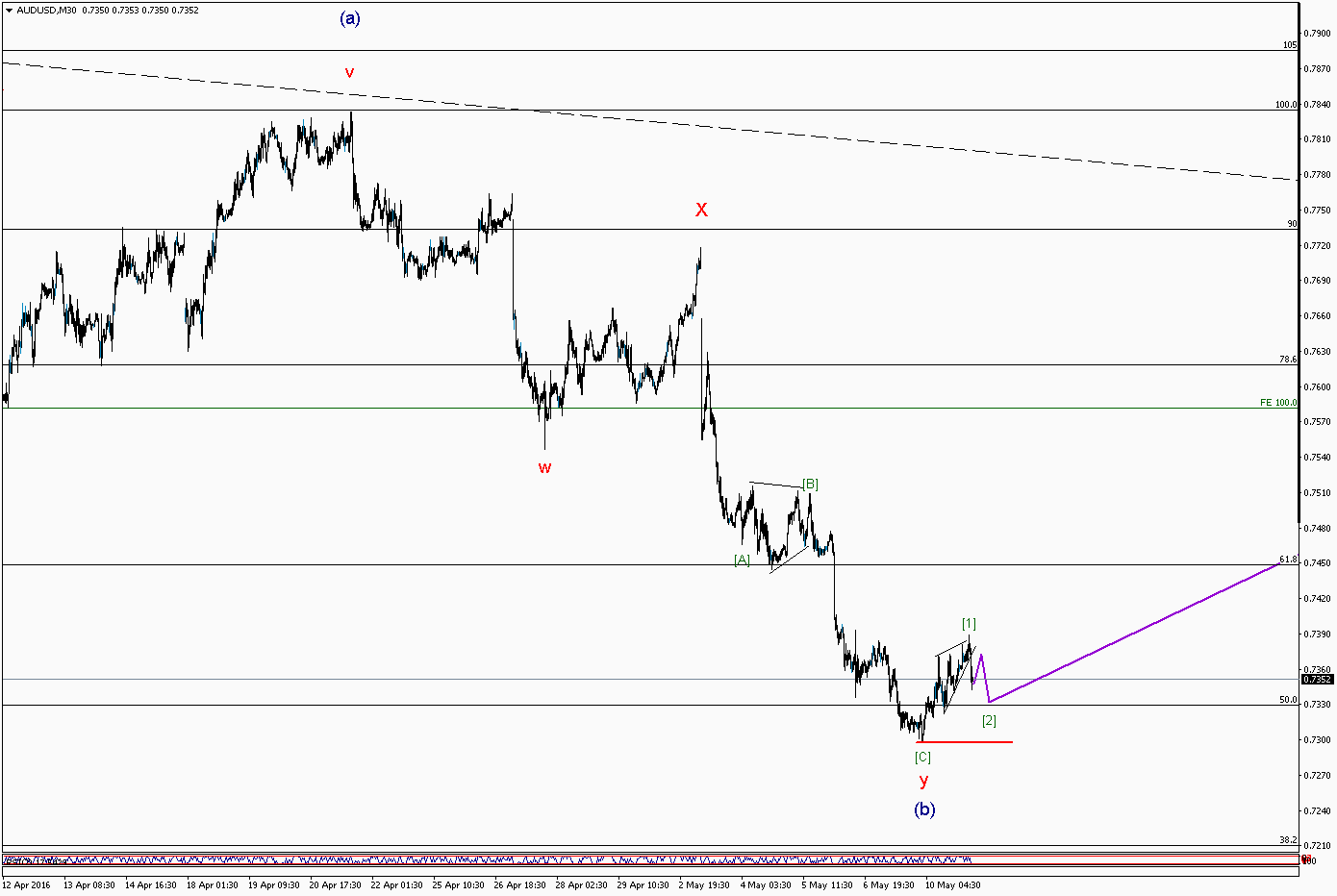Open the chart menu triangle beside AUDUSD,M30
Viewport: 1337px width, 896px height.
[x=9, y=11]
